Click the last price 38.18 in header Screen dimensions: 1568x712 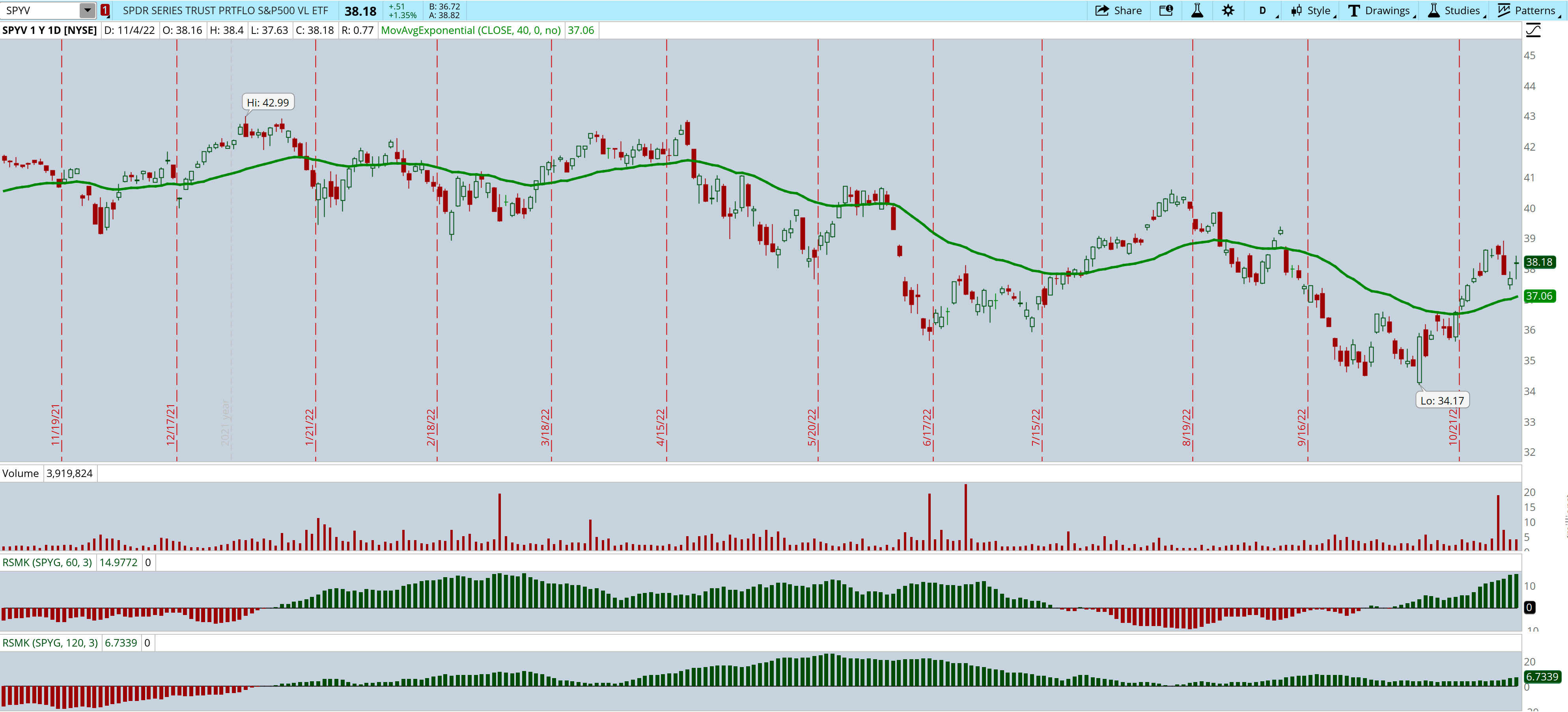pos(360,11)
